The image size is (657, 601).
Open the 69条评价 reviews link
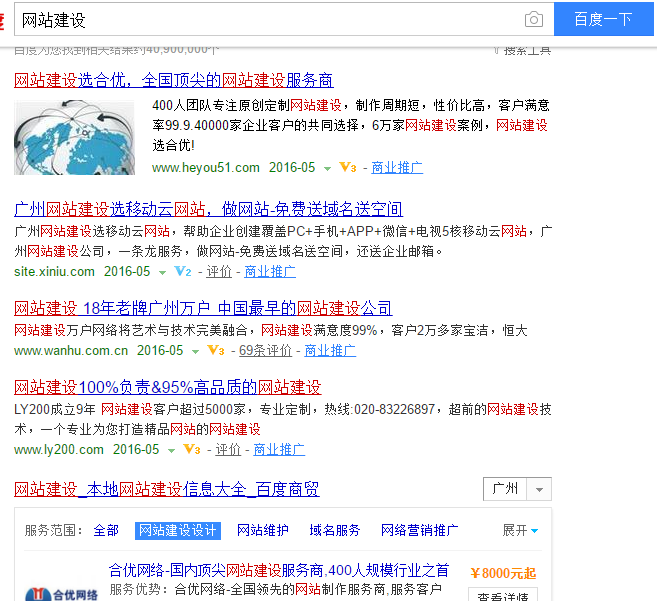265,350
